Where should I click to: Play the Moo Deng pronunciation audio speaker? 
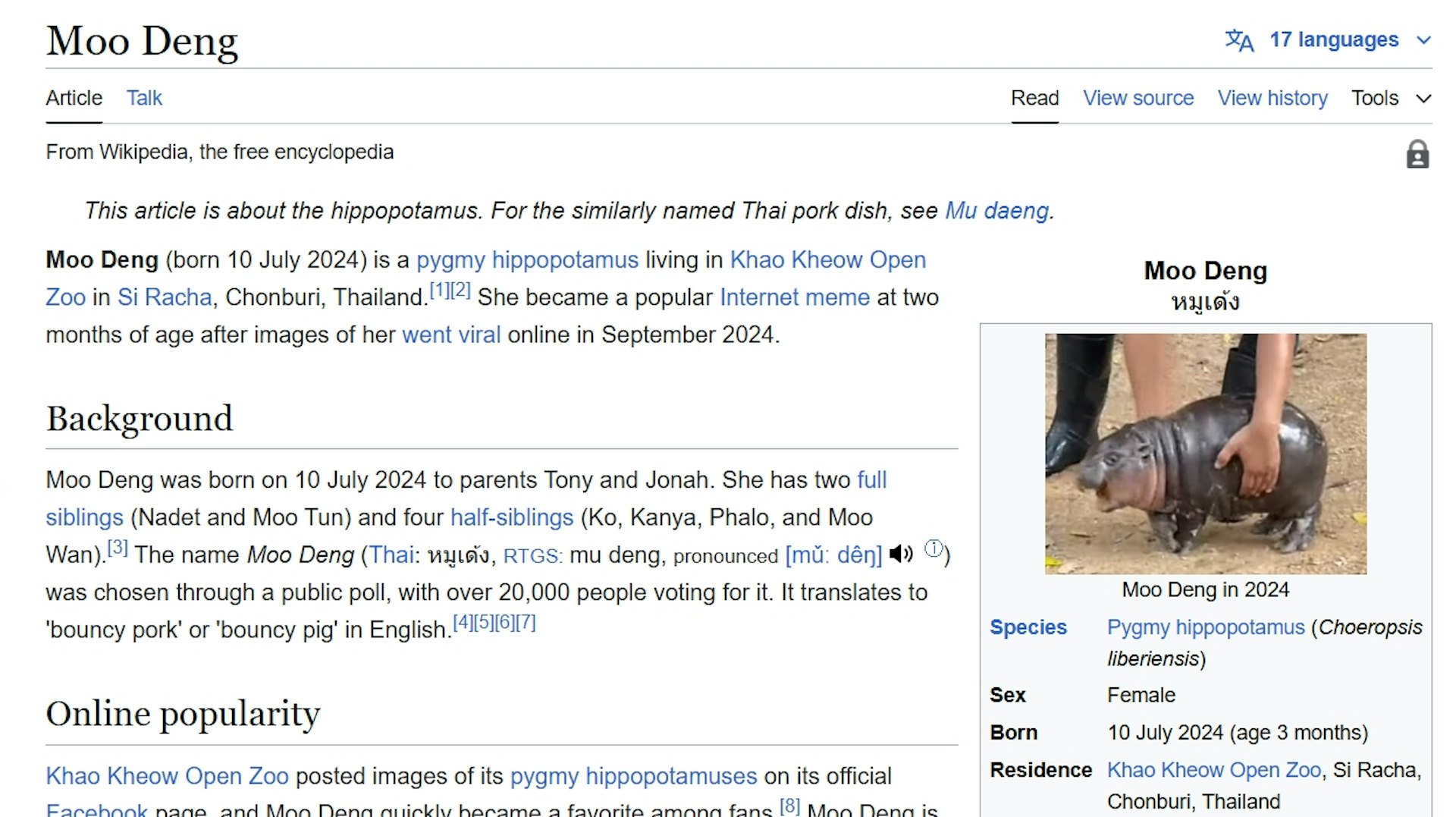point(901,554)
